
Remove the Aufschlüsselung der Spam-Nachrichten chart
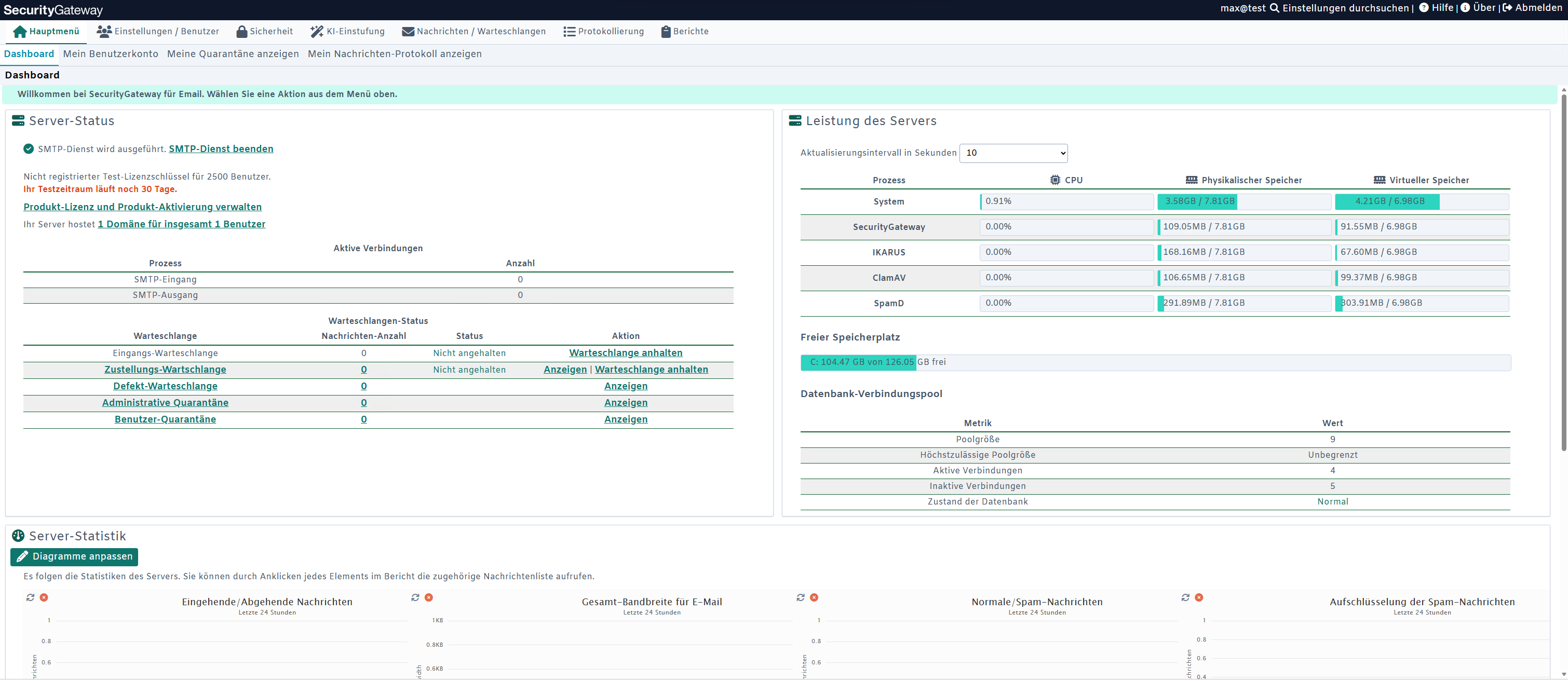(1199, 597)
